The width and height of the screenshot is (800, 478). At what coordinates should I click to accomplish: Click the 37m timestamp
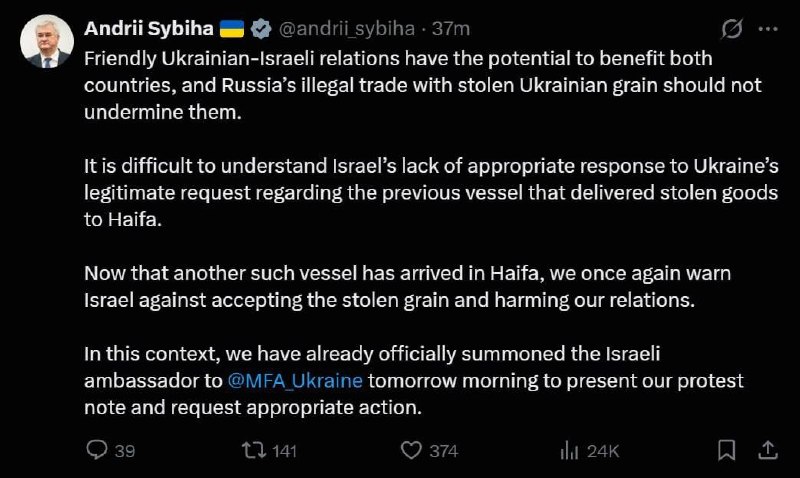point(452,28)
